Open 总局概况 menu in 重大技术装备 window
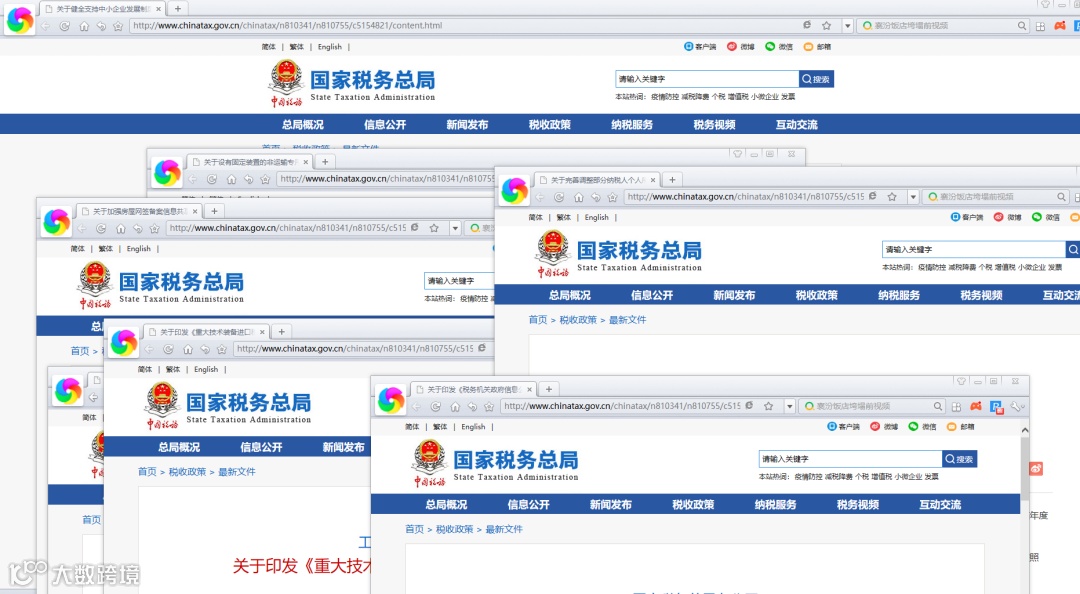The height and width of the screenshot is (594, 1080). 179,447
